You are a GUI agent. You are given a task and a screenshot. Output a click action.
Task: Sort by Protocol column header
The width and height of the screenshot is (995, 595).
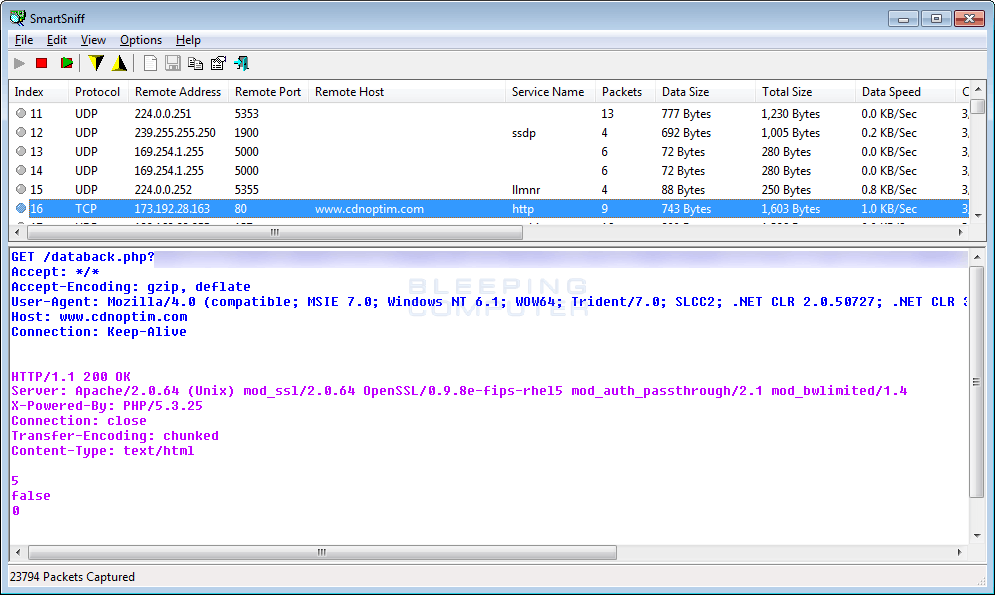tap(98, 92)
